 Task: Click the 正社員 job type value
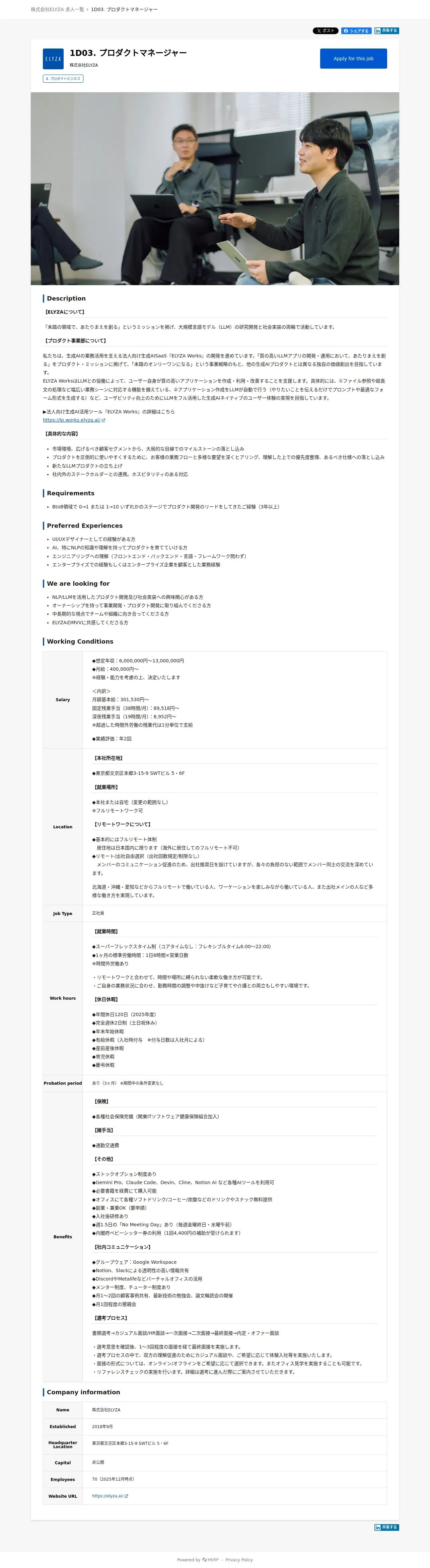tap(98, 913)
